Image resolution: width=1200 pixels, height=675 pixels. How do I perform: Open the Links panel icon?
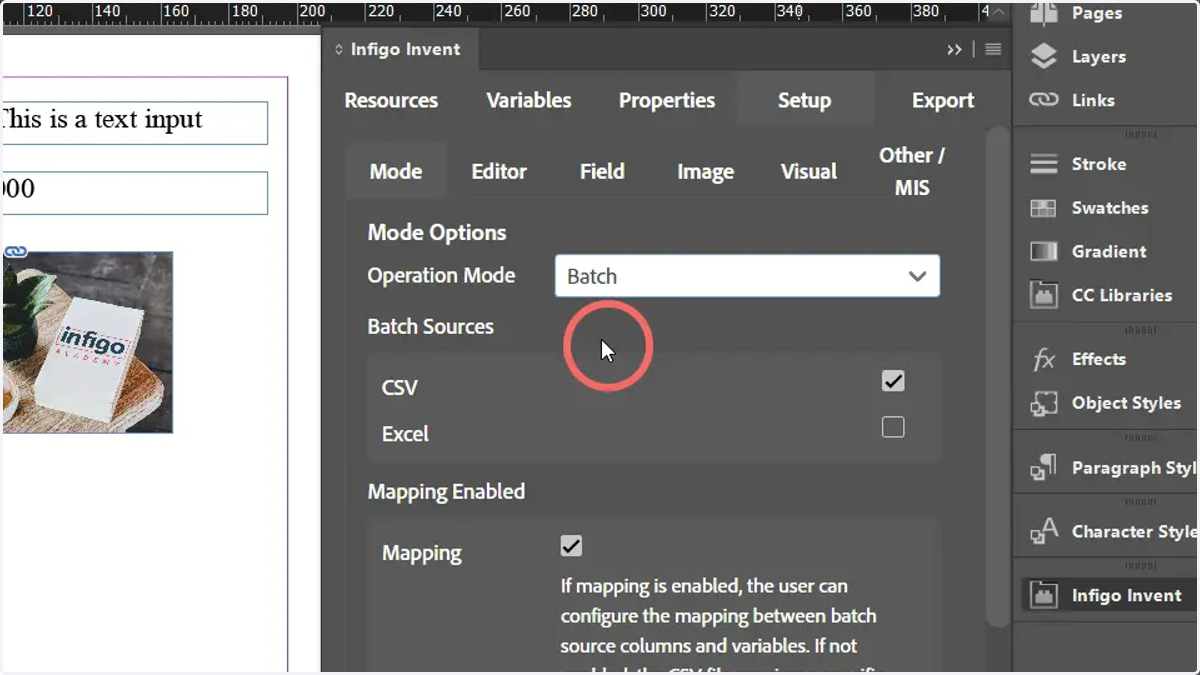[x=1044, y=100]
